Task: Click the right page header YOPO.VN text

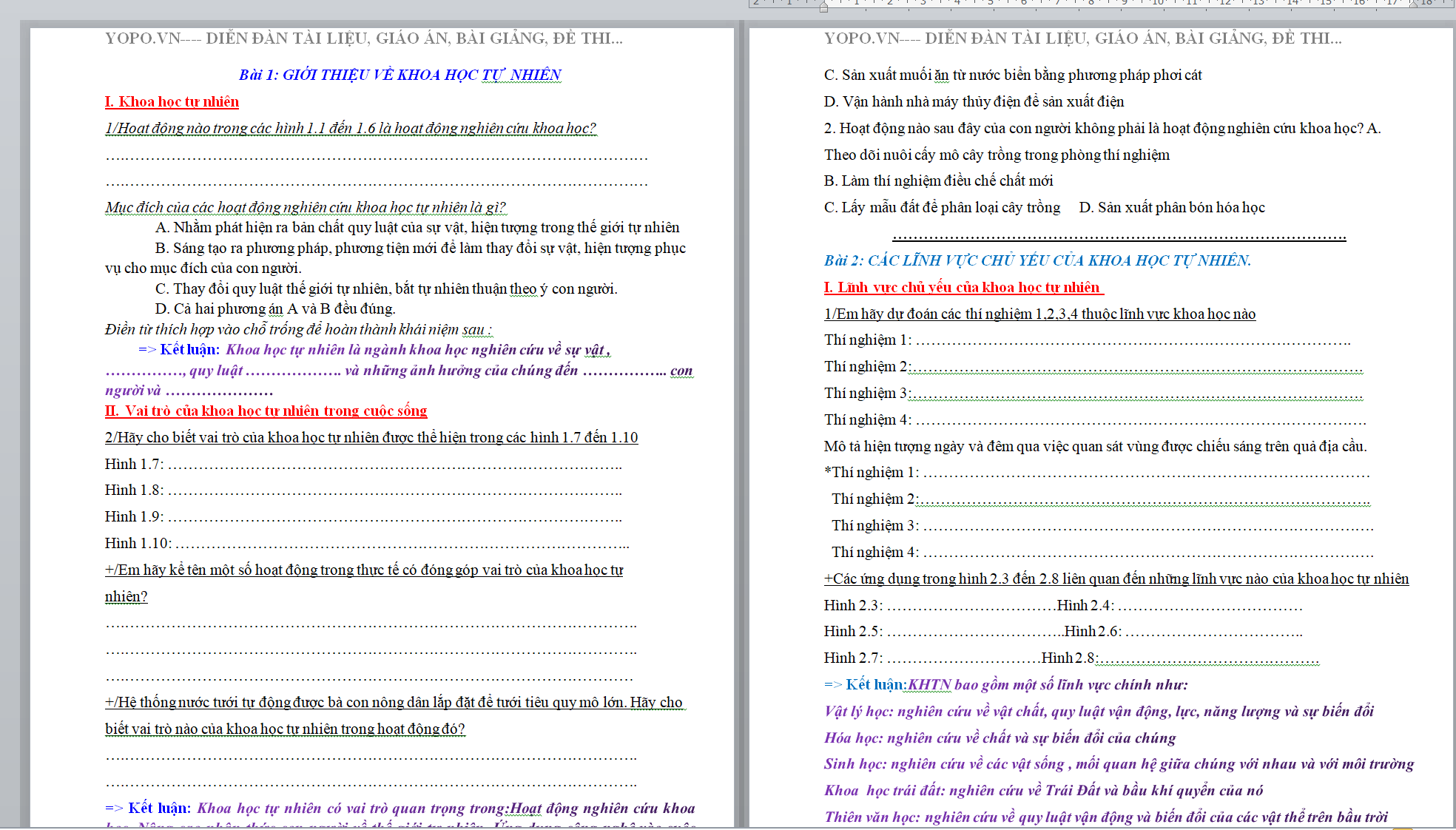Action: 1083,38
